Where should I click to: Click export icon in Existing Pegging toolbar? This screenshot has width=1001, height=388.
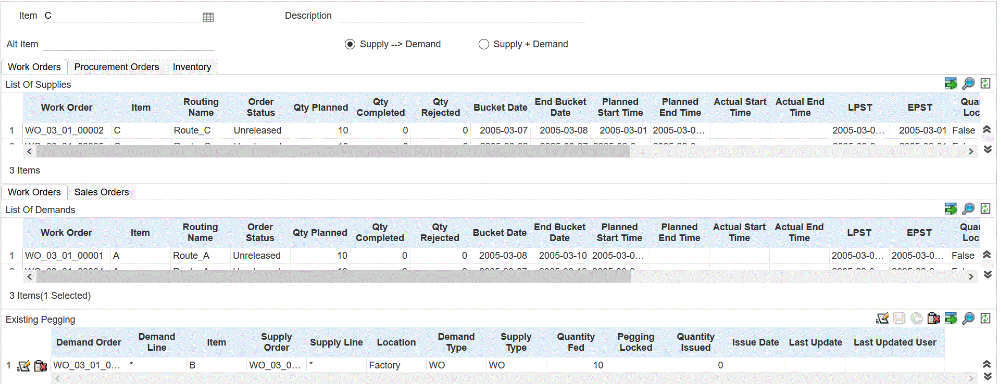click(951, 318)
